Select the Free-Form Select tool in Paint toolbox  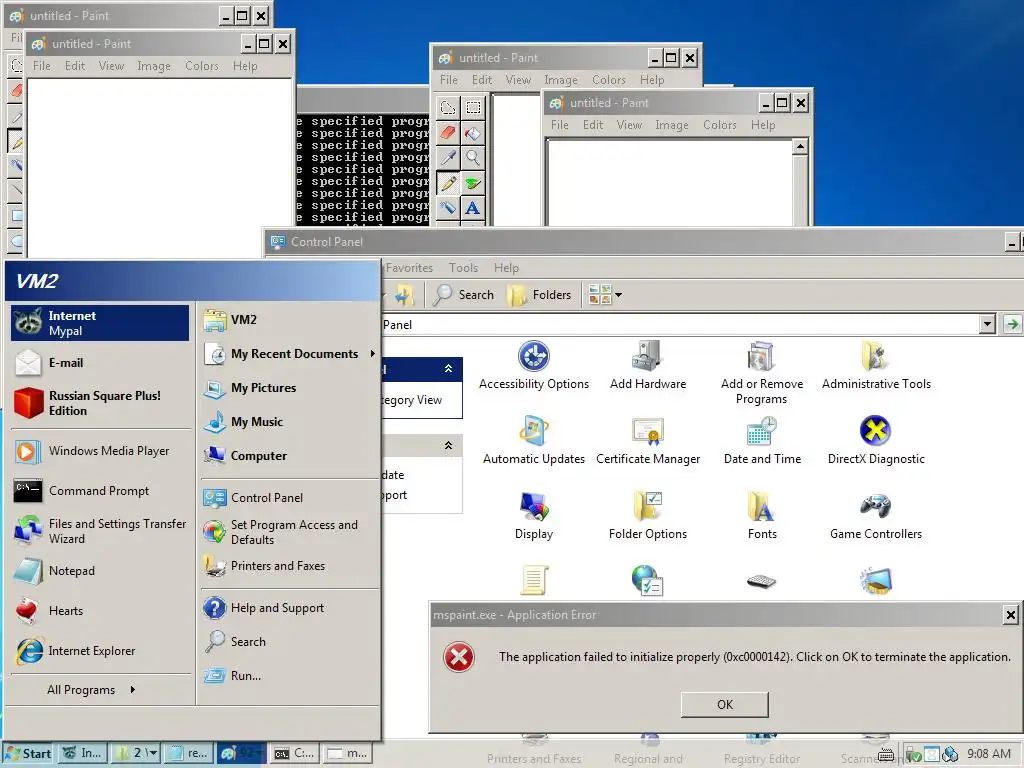[x=448, y=107]
